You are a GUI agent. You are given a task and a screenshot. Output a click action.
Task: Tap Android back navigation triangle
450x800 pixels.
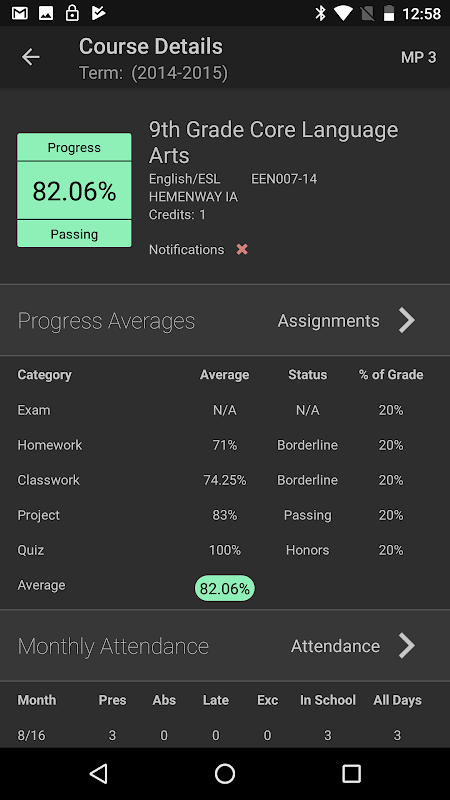[x=98, y=773]
